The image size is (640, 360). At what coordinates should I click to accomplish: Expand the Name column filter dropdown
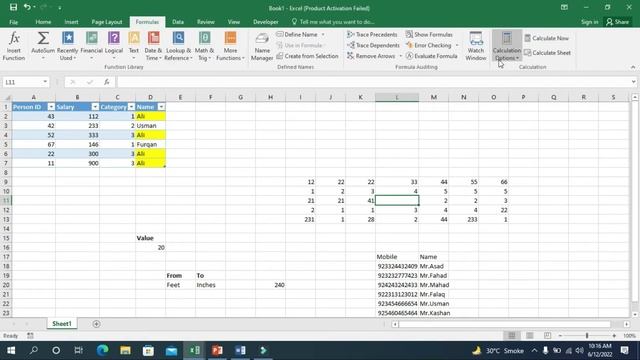[x=161, y=107]
